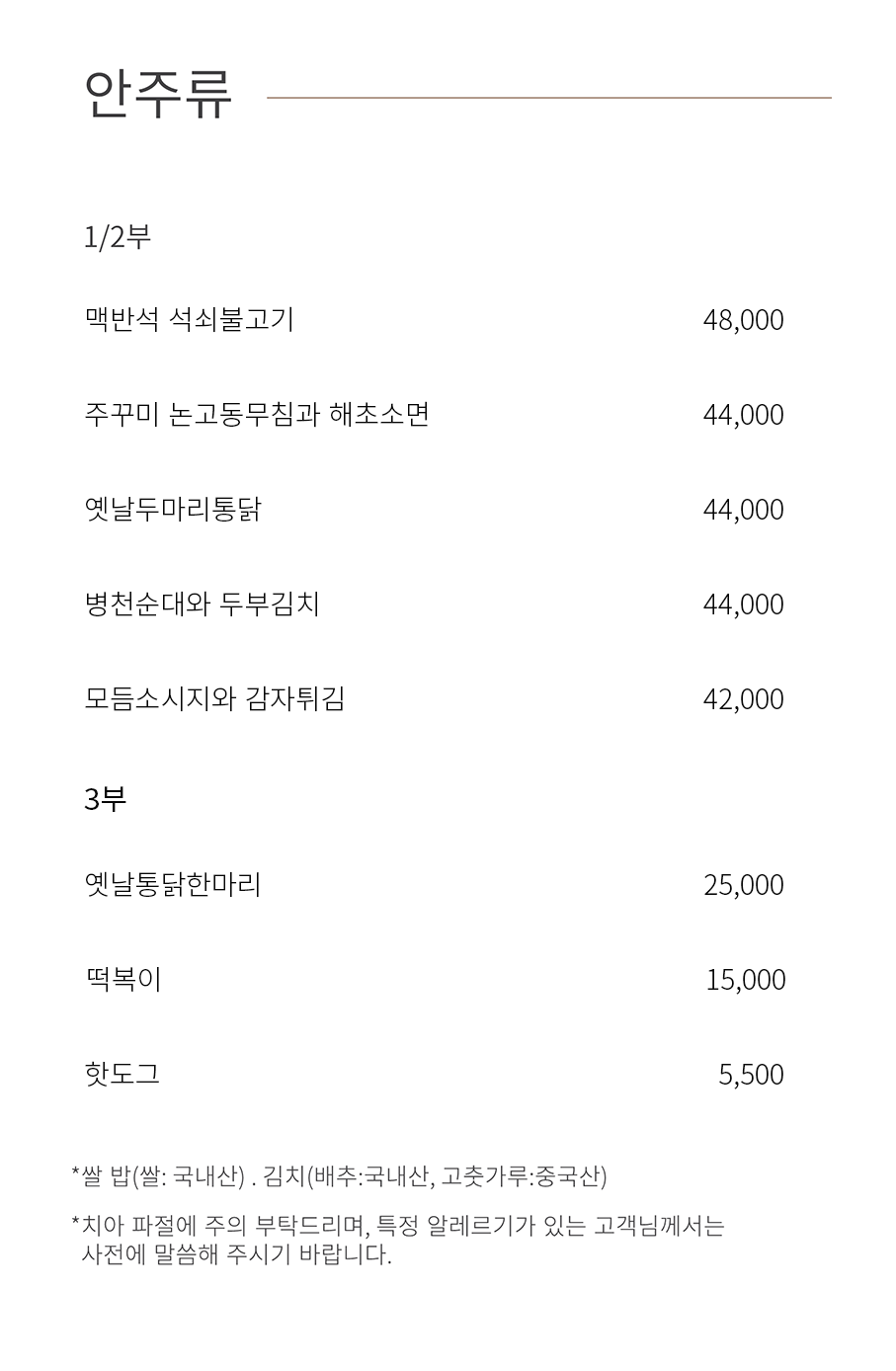Select the 떡복이 menu item
Screen dimensions: 896x1371
[x=123, y=979]
